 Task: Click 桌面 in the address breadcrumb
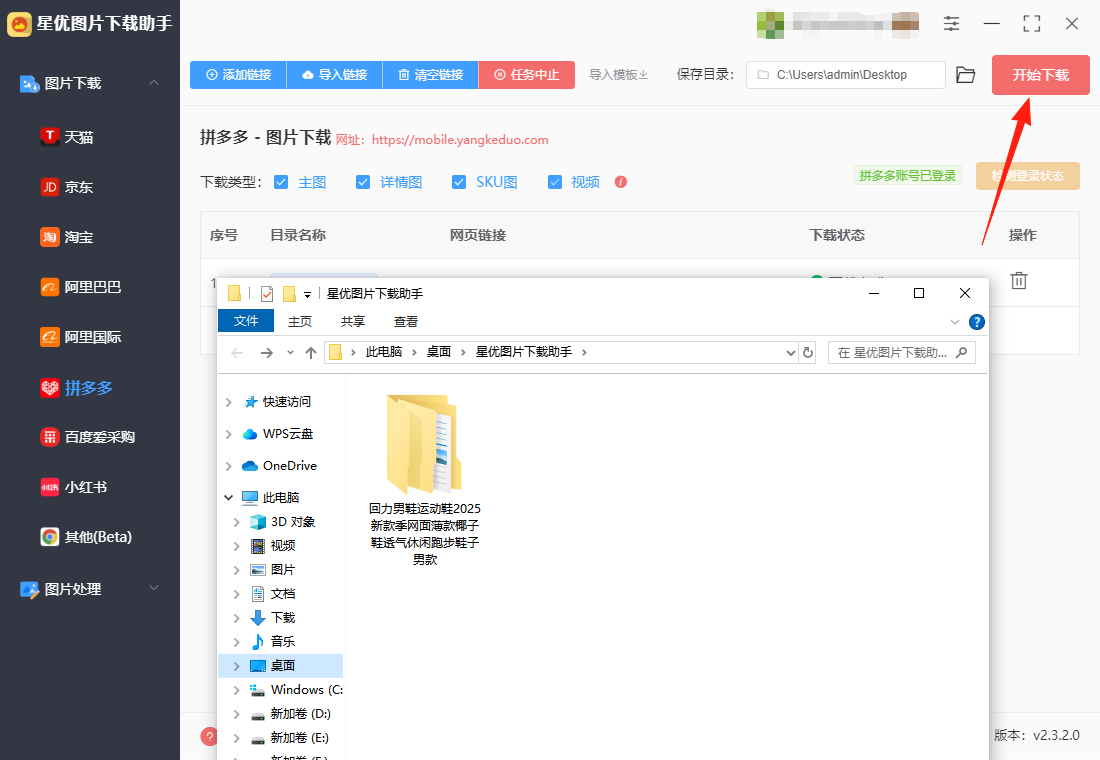click(x=438, y=352)
